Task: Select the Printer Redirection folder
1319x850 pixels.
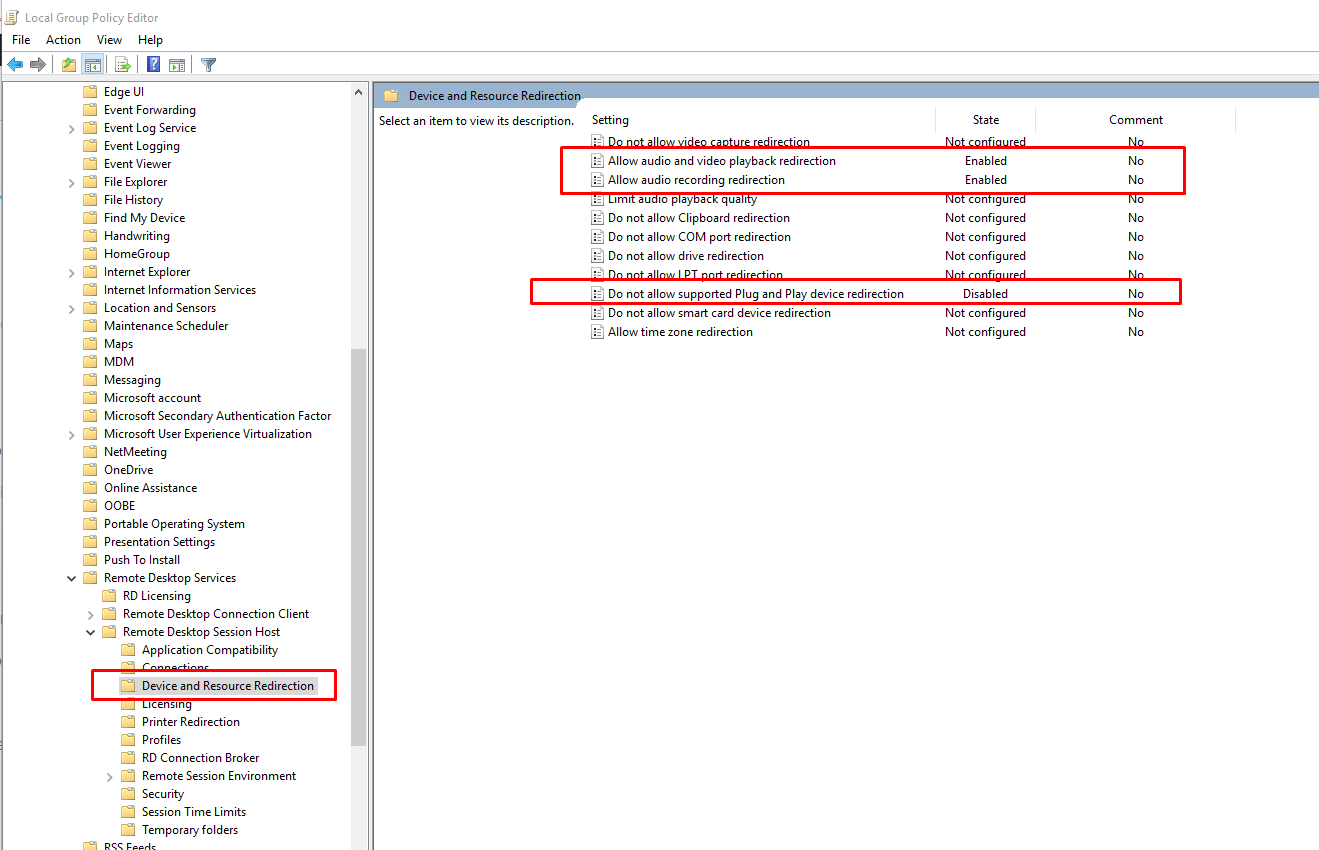Action: click(x=191, y=722)
